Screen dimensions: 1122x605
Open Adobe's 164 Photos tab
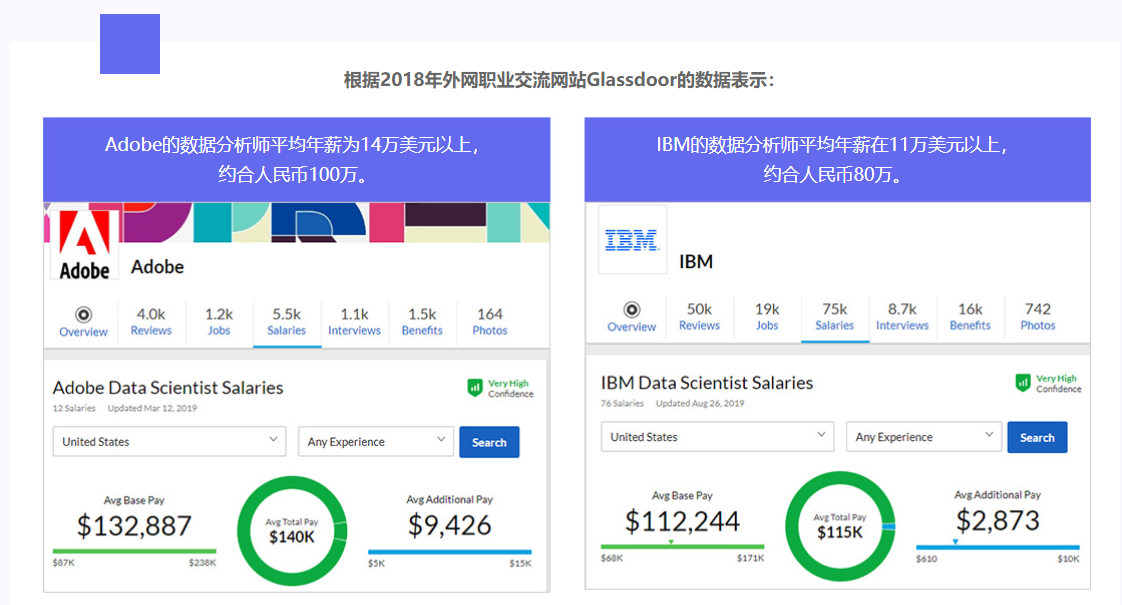pos(490,321)
